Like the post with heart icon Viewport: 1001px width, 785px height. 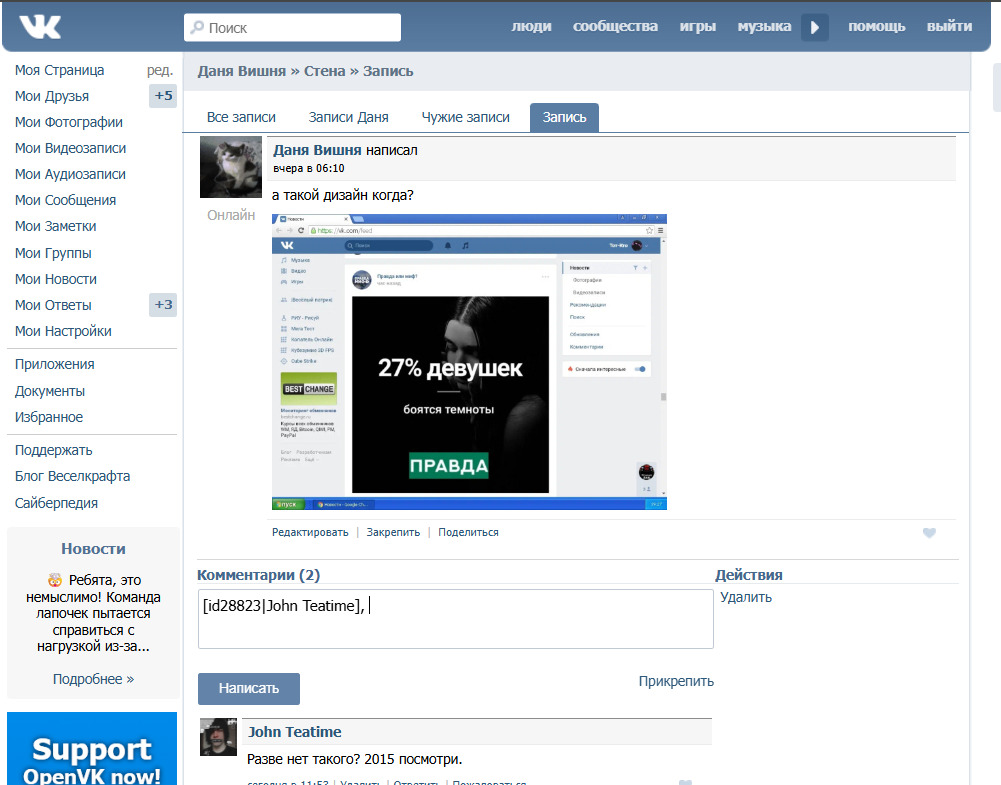point(929,533)
